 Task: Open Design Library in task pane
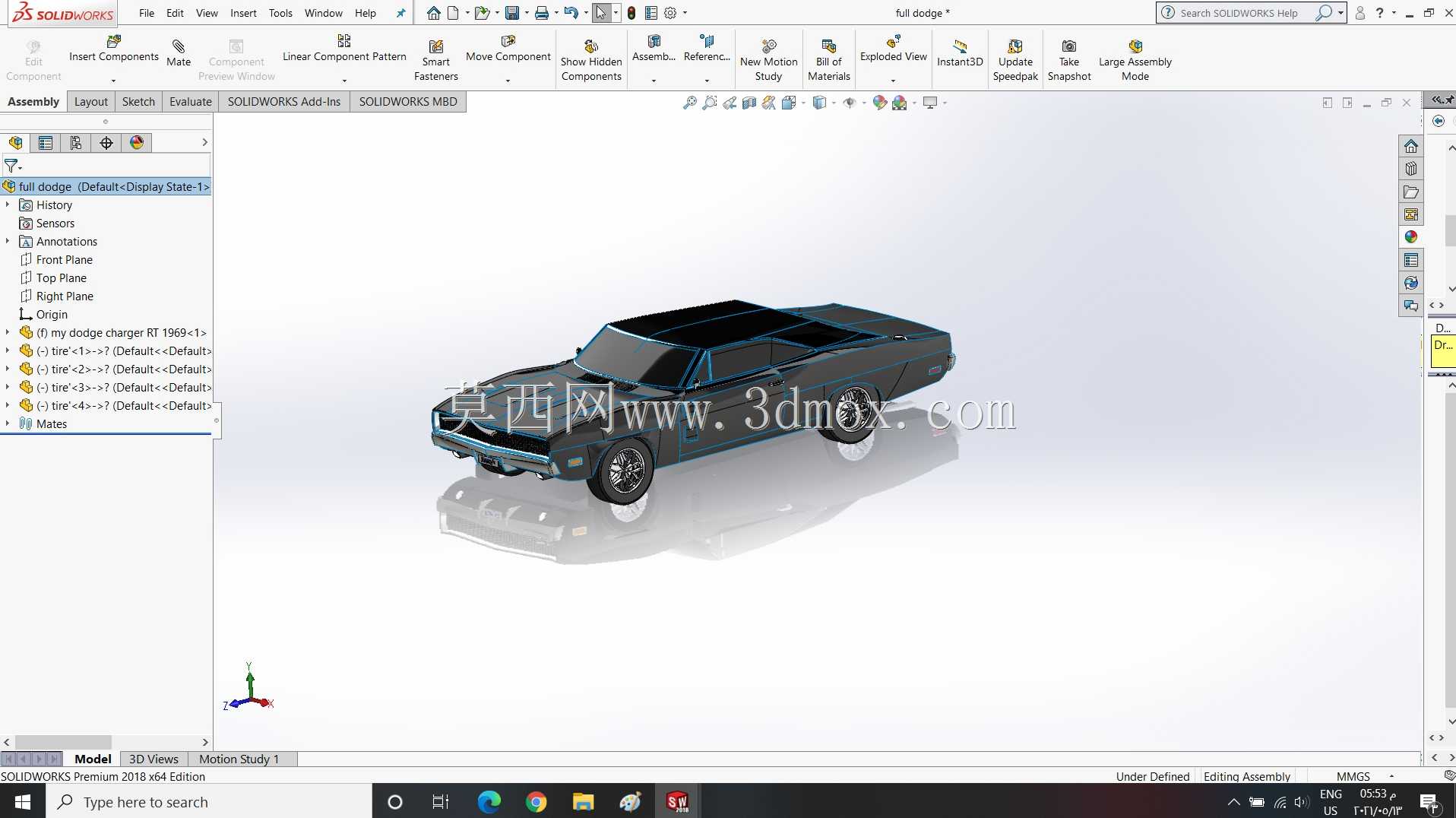pos(1411,169)
